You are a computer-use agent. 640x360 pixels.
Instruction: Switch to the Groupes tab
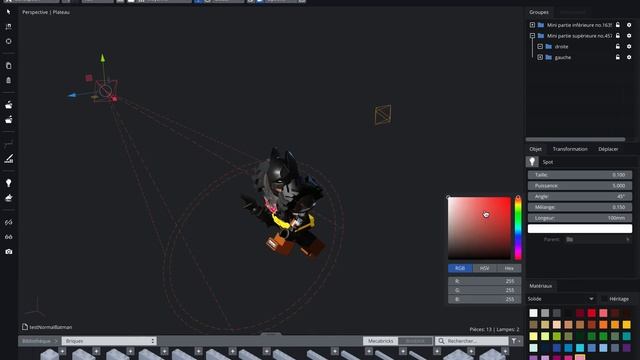[x=539, y=12]
